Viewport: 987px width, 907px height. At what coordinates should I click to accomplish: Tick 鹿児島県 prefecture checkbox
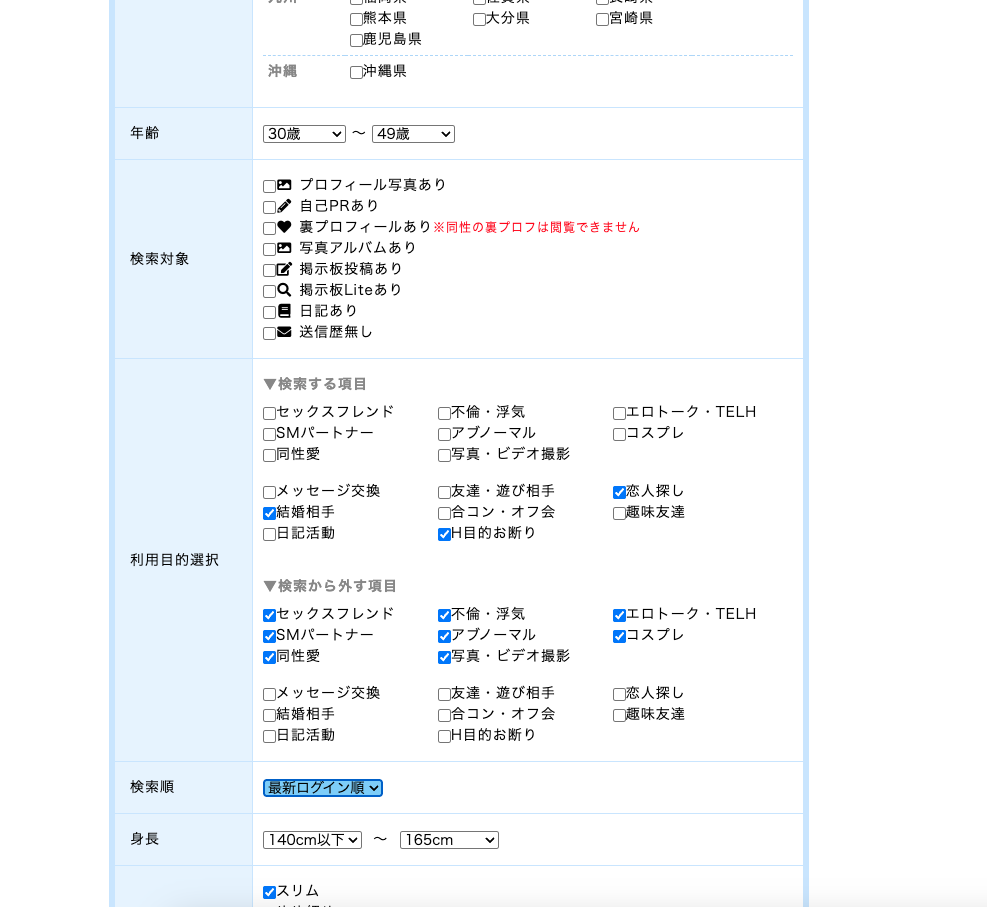[356, 40]
